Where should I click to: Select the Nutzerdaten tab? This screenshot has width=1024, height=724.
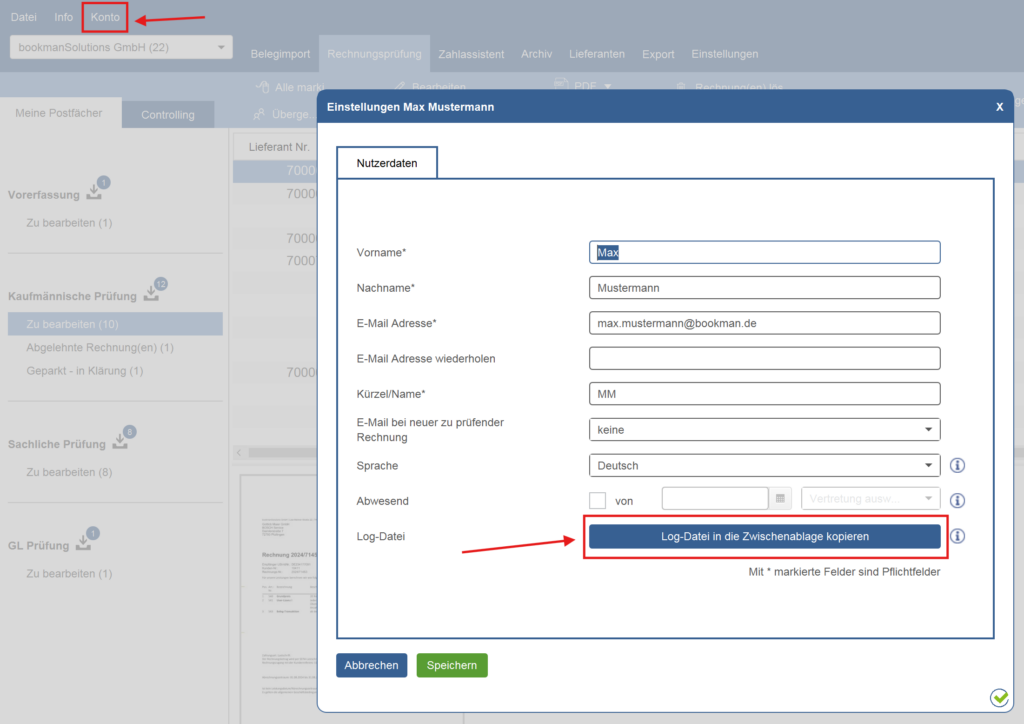(387, 163)
